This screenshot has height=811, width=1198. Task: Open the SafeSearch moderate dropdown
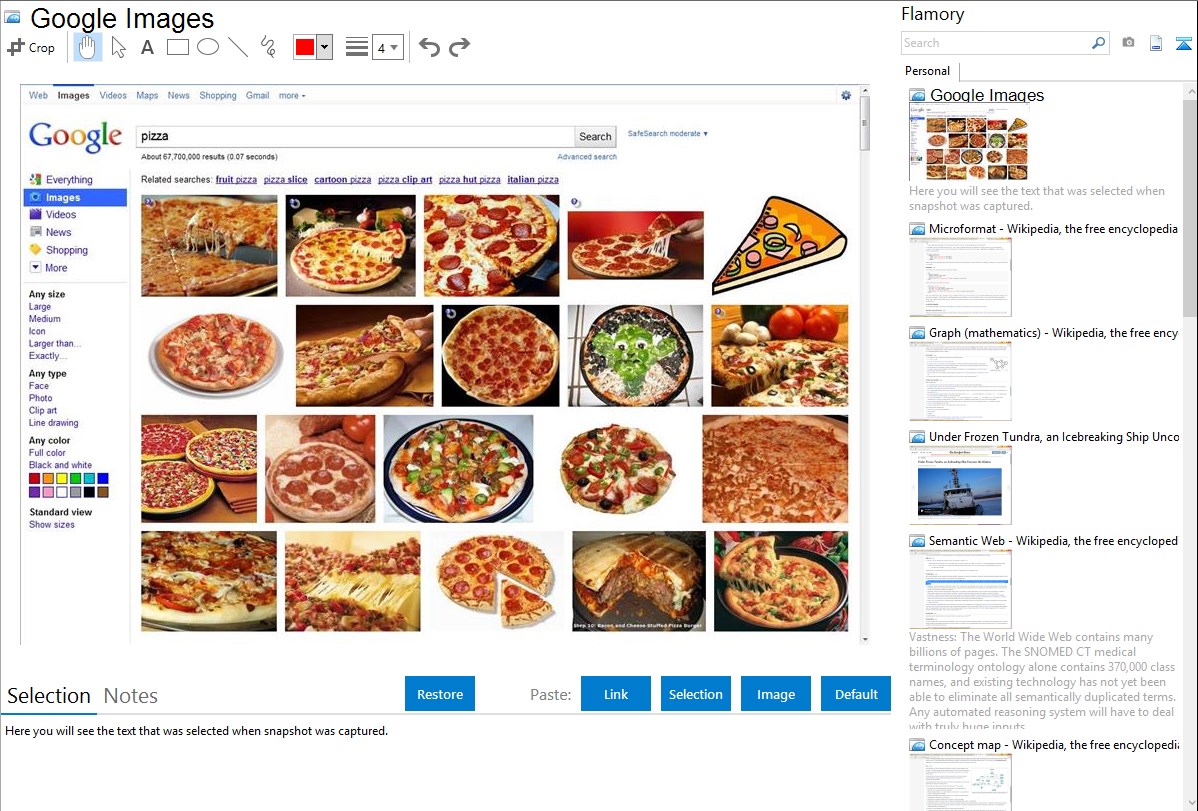pos(668,134)
